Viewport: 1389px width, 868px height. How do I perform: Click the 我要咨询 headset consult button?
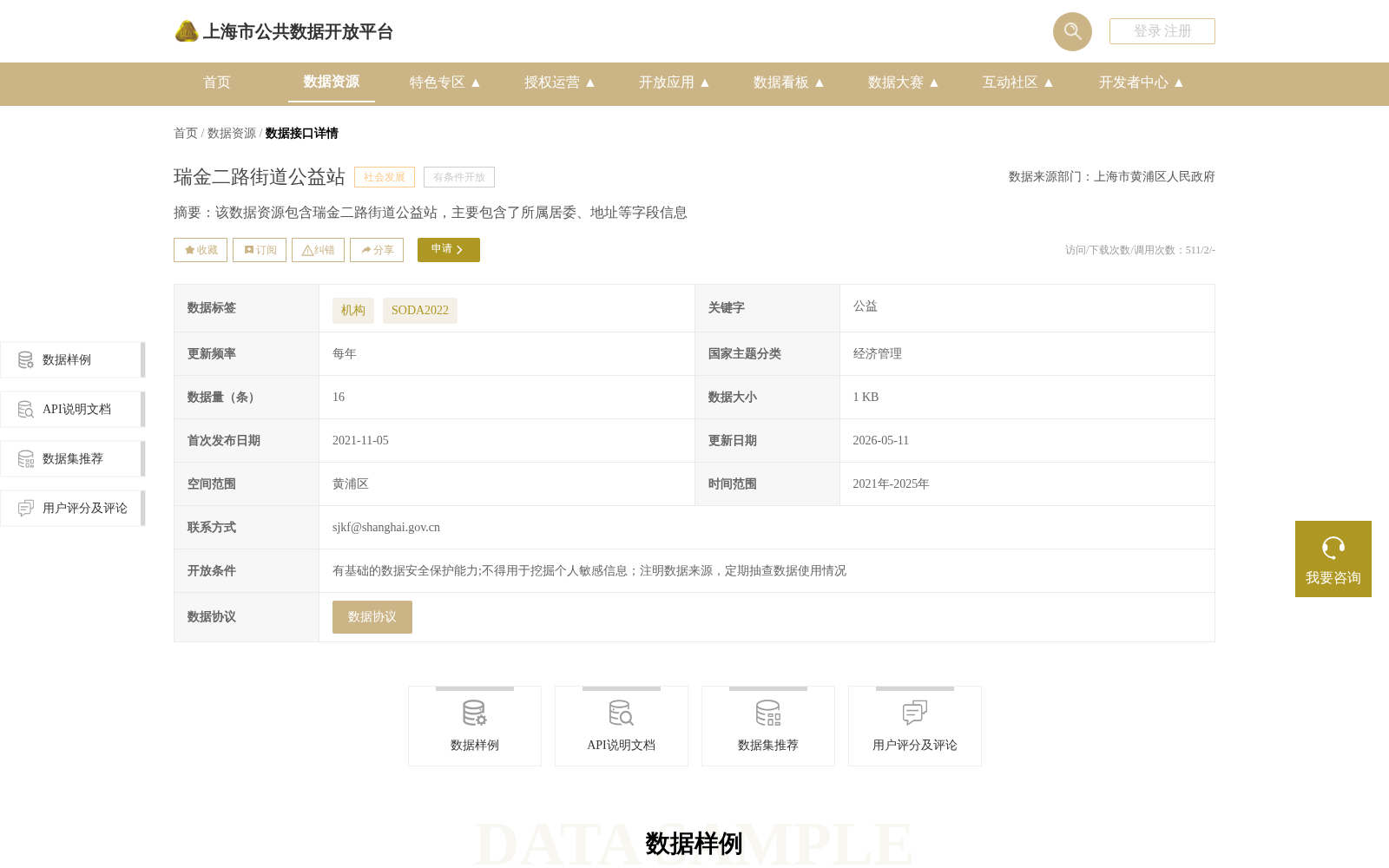coord(1333,559)
